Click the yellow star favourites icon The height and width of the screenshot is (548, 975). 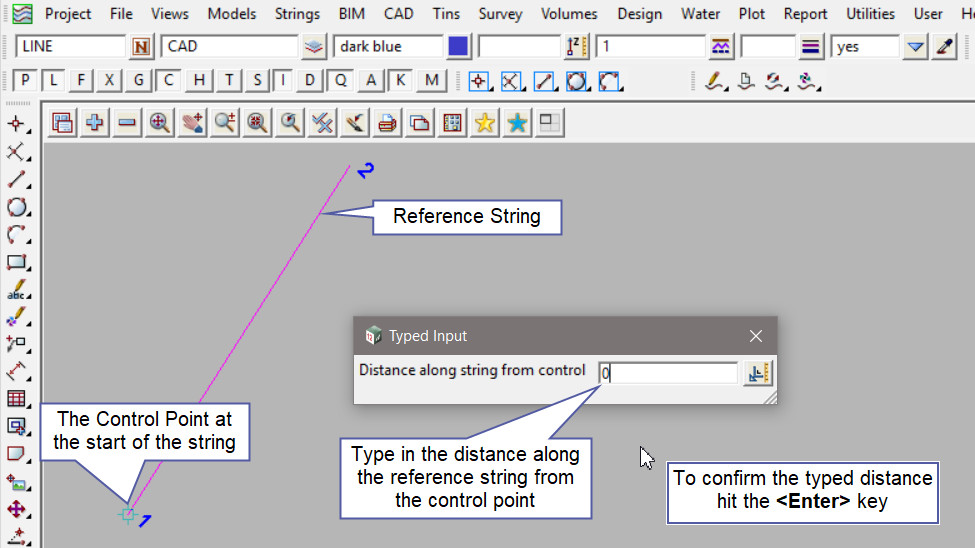[484, 123]
